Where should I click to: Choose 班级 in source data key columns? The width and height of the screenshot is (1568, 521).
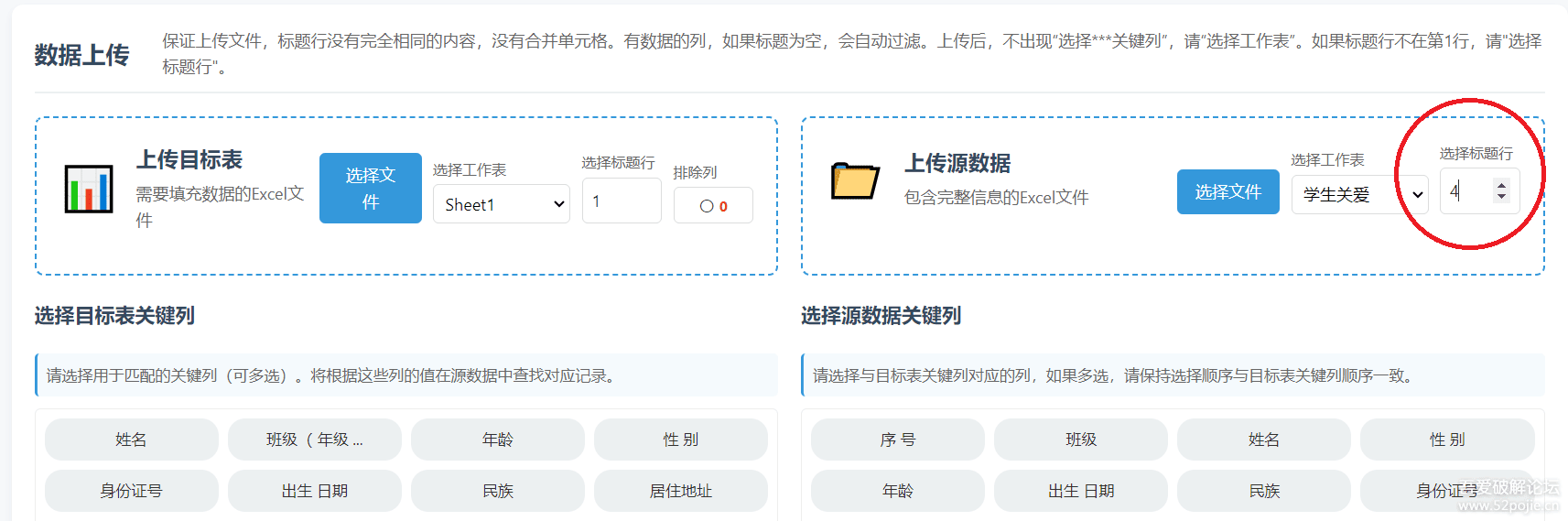click(x=1080, y=440)
